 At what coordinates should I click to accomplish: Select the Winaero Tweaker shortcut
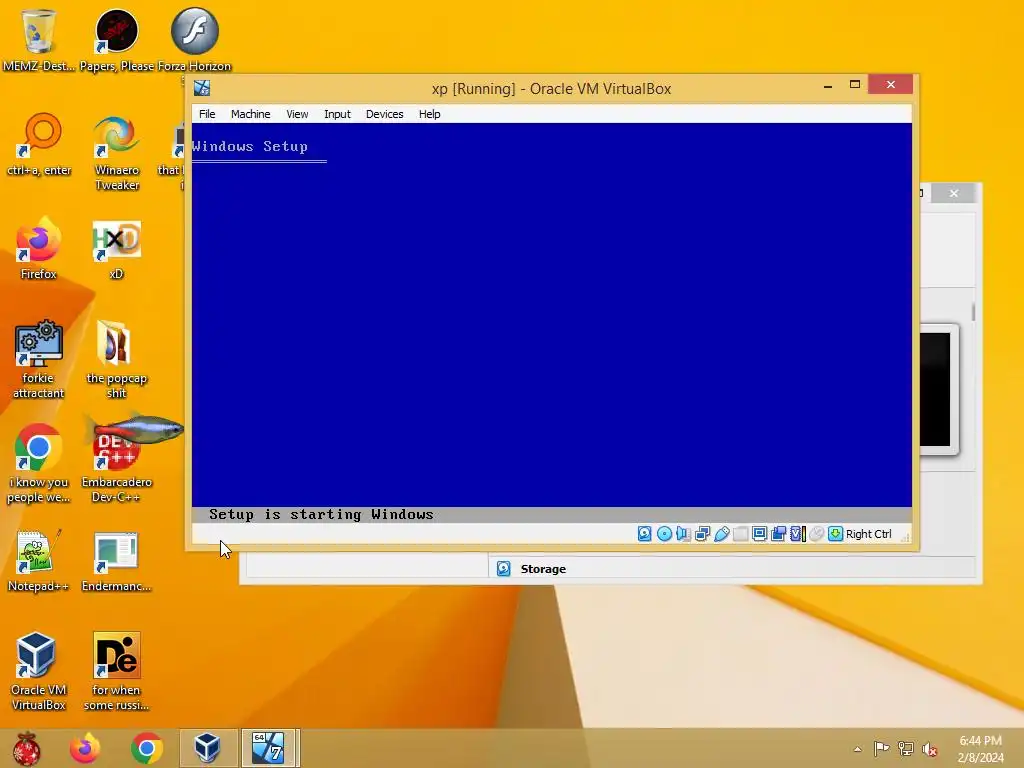click(x=117, y=153)
